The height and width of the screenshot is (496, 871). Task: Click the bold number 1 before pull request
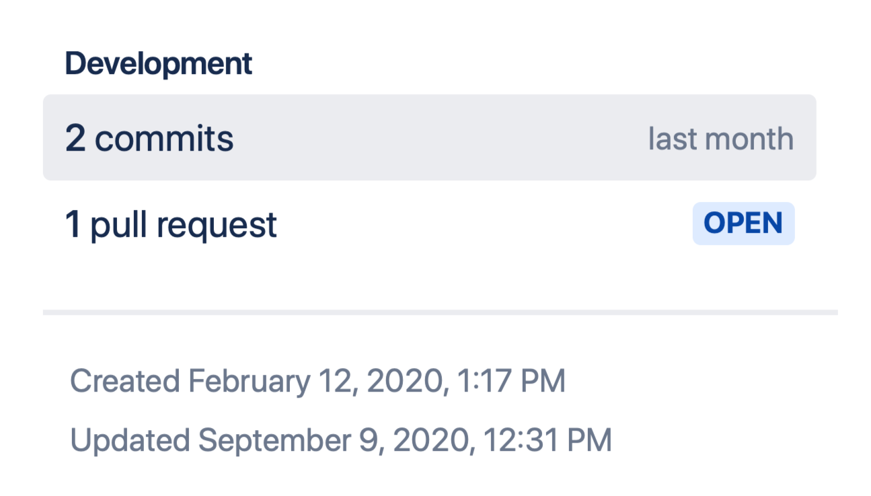[72, 224]
